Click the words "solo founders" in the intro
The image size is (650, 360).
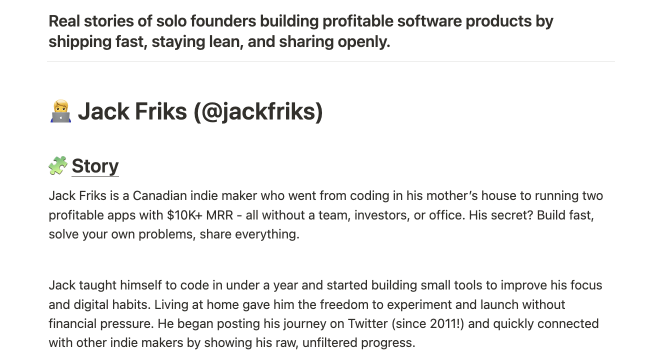pos(206,21)
